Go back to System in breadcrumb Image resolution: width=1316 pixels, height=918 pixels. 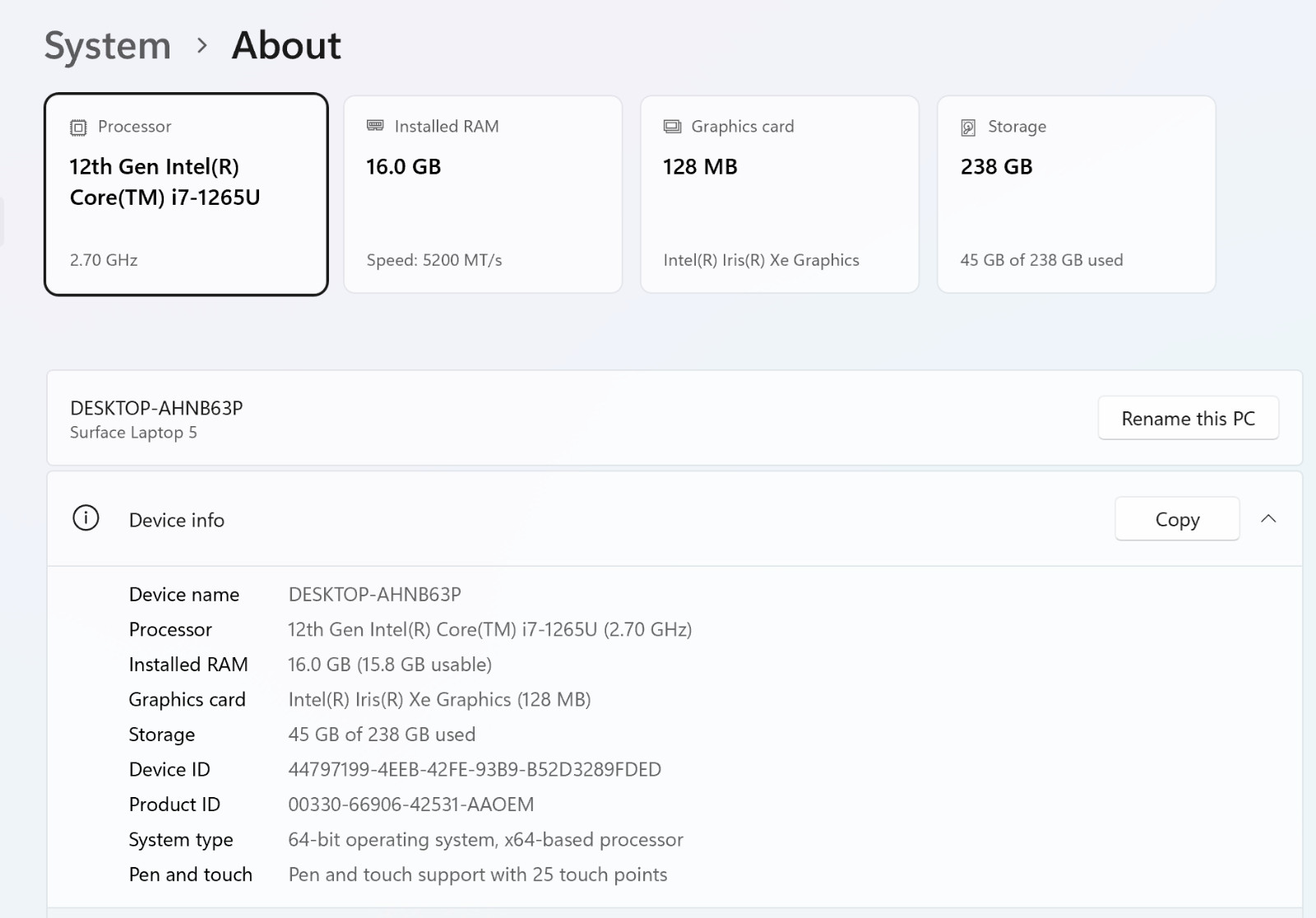(108, 45)
